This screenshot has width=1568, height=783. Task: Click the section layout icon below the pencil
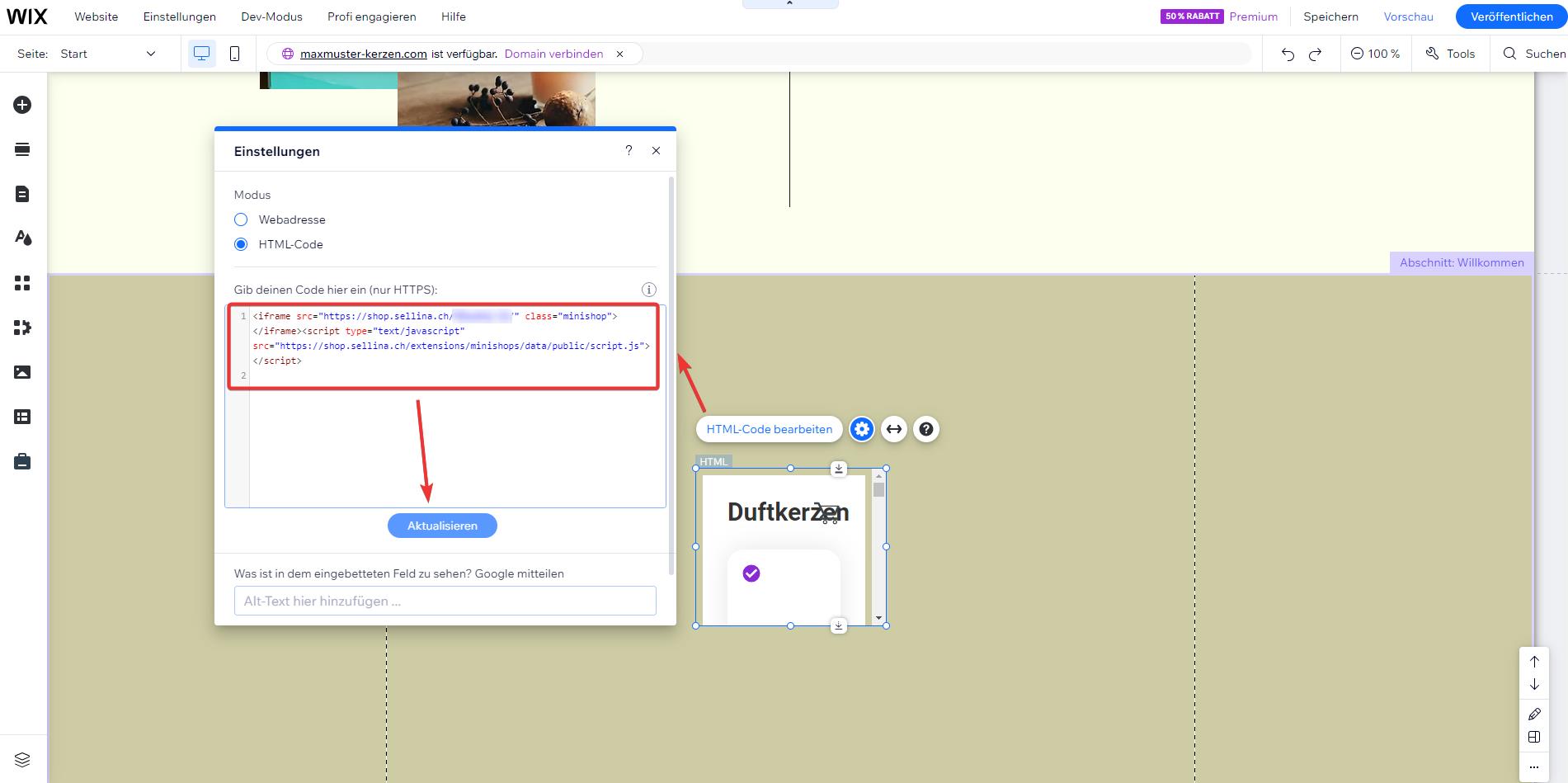[1534, 737]
